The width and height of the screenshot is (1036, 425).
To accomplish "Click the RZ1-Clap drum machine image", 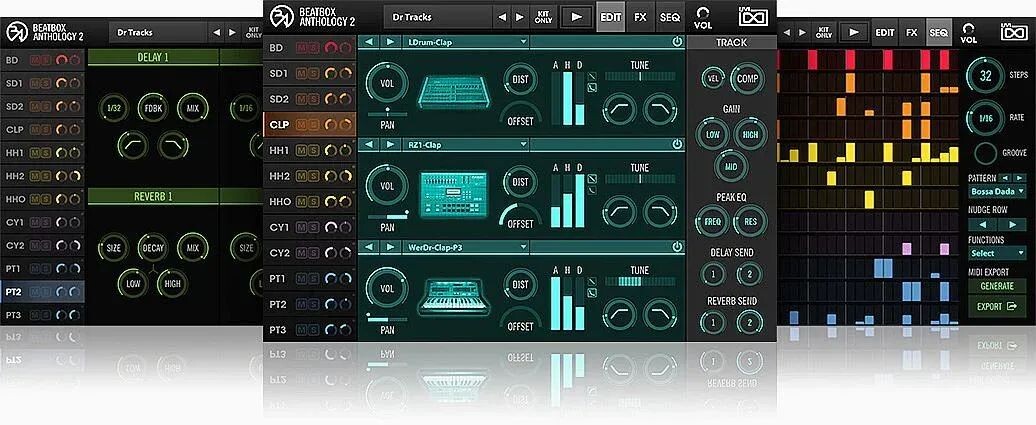I will [449, 192].
